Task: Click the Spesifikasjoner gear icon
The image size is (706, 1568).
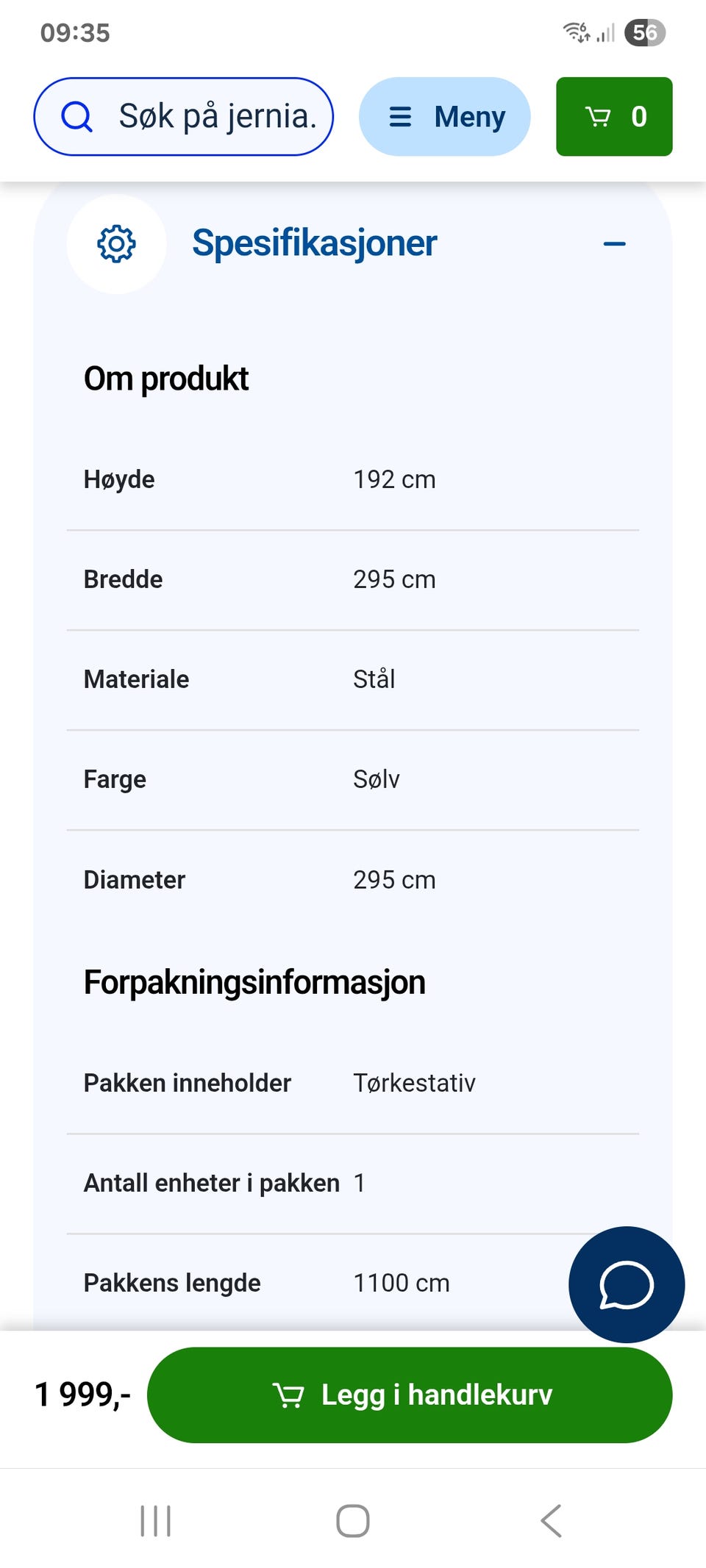Action: [116, 244]
